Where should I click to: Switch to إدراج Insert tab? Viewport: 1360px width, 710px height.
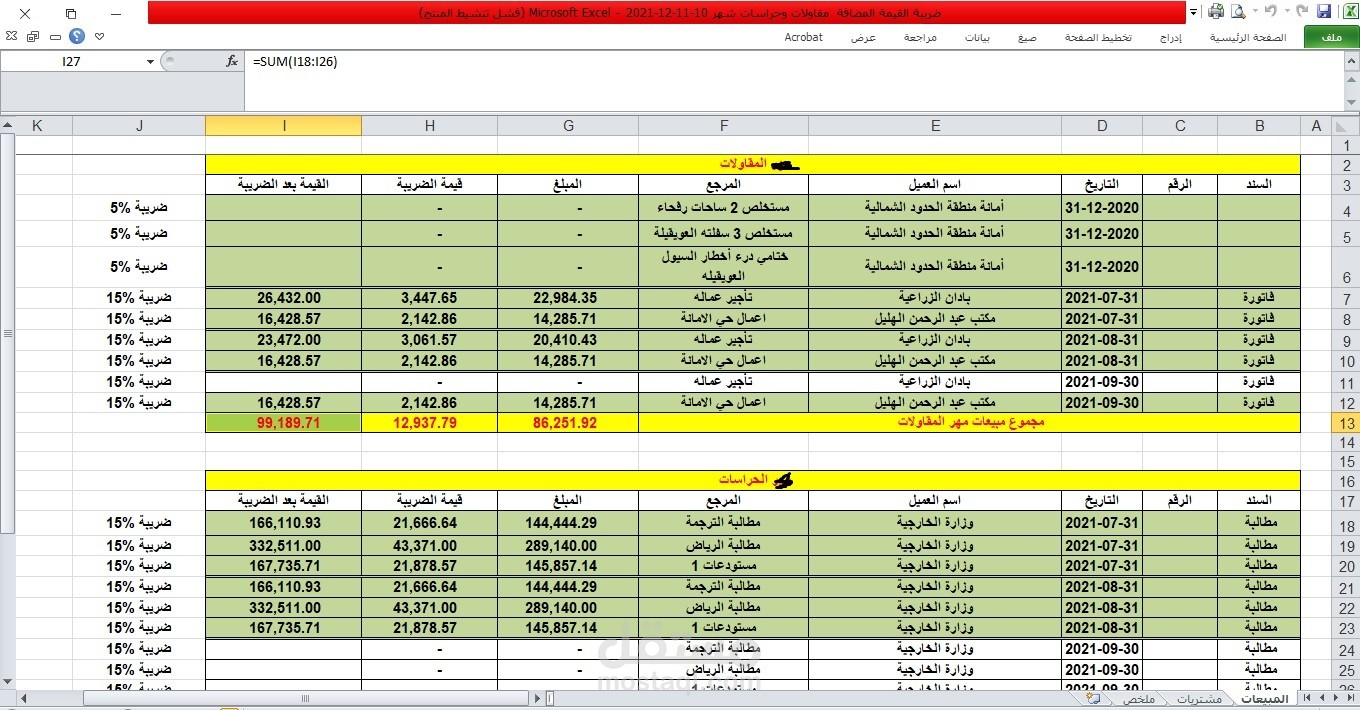tap(1171, 37)
